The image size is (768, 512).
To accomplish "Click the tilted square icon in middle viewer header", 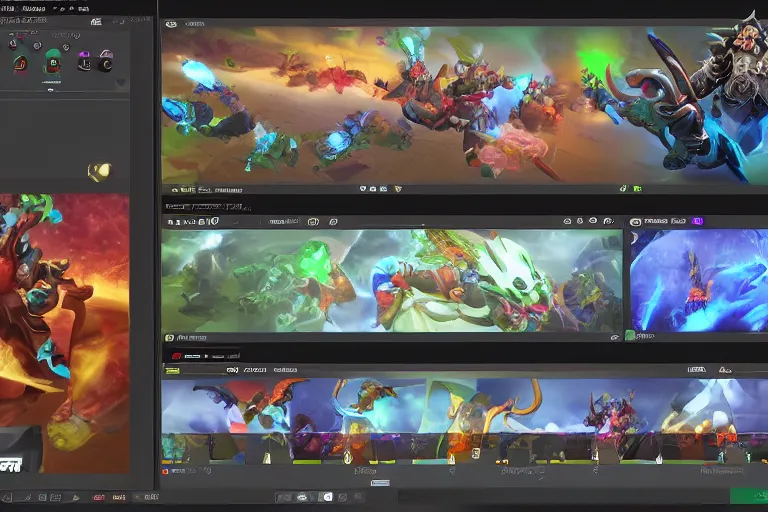I will [x=333, y=222].
